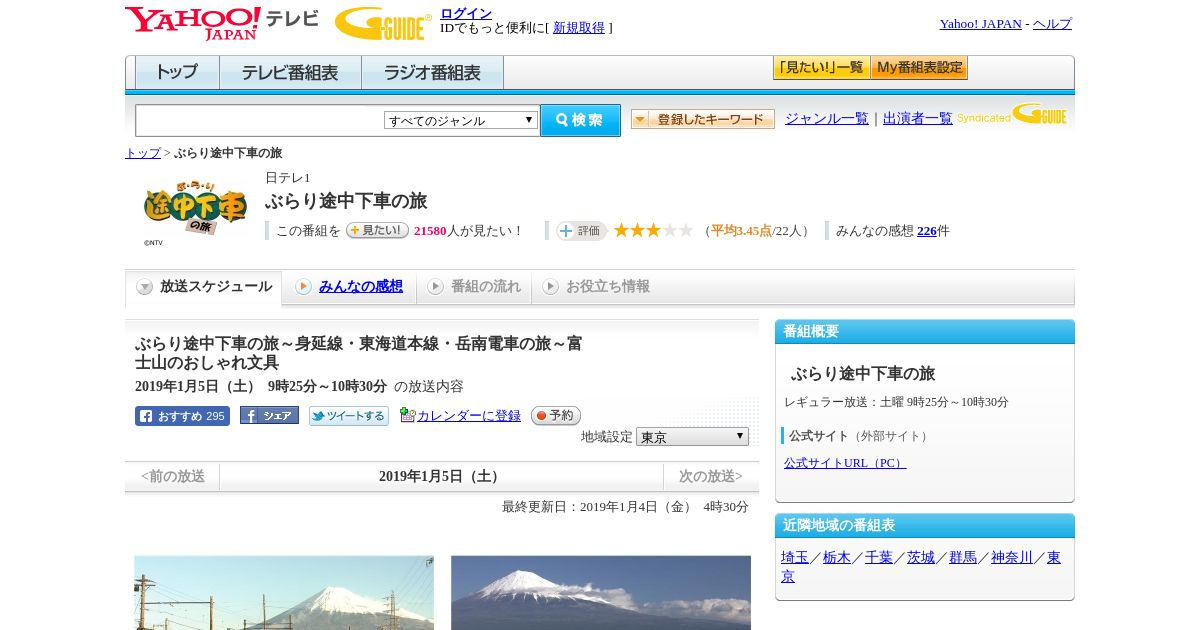Expand the 登録したキーワード dropdown
Image resolution: width=1200 pixels, height=630 pixels.
703,119
